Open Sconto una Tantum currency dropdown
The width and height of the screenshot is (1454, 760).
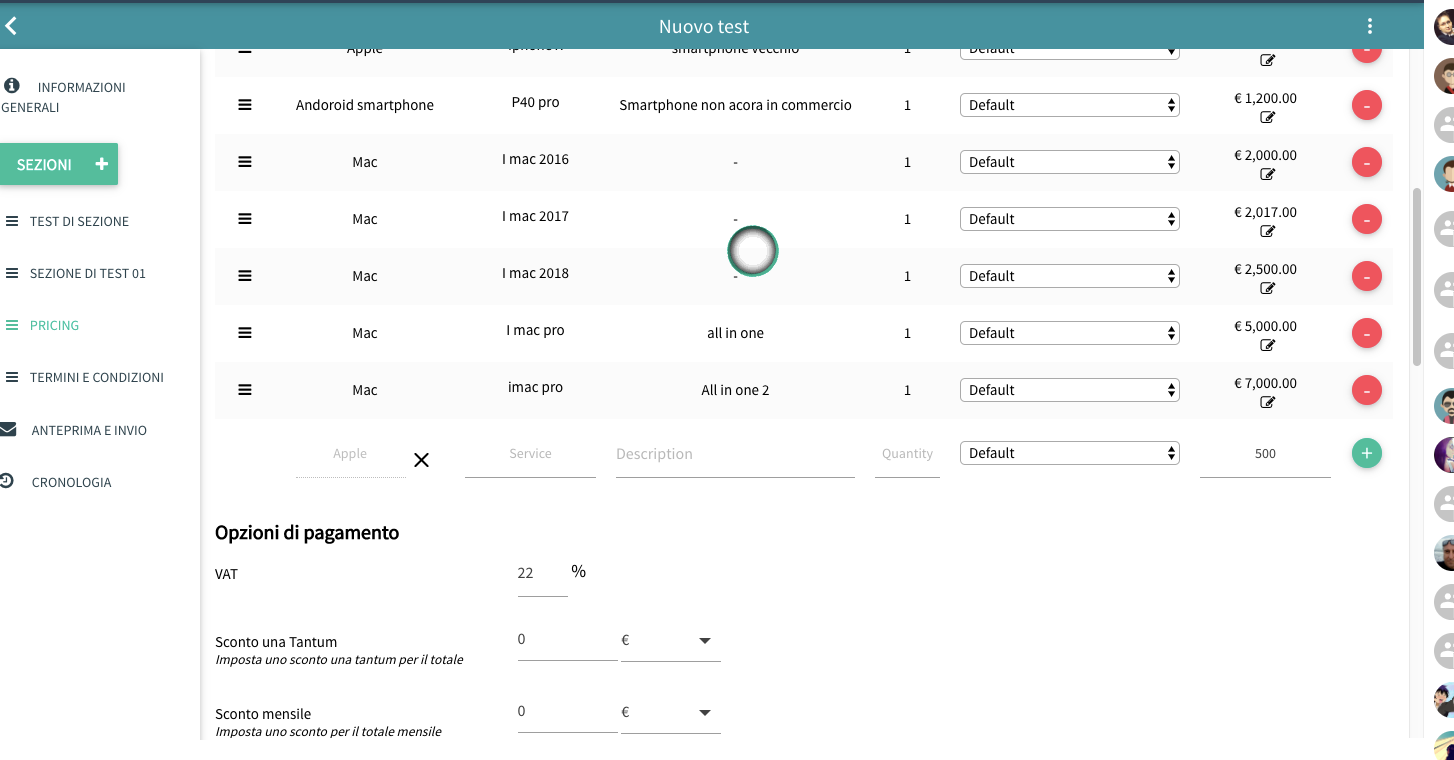(x=670, y=641)
